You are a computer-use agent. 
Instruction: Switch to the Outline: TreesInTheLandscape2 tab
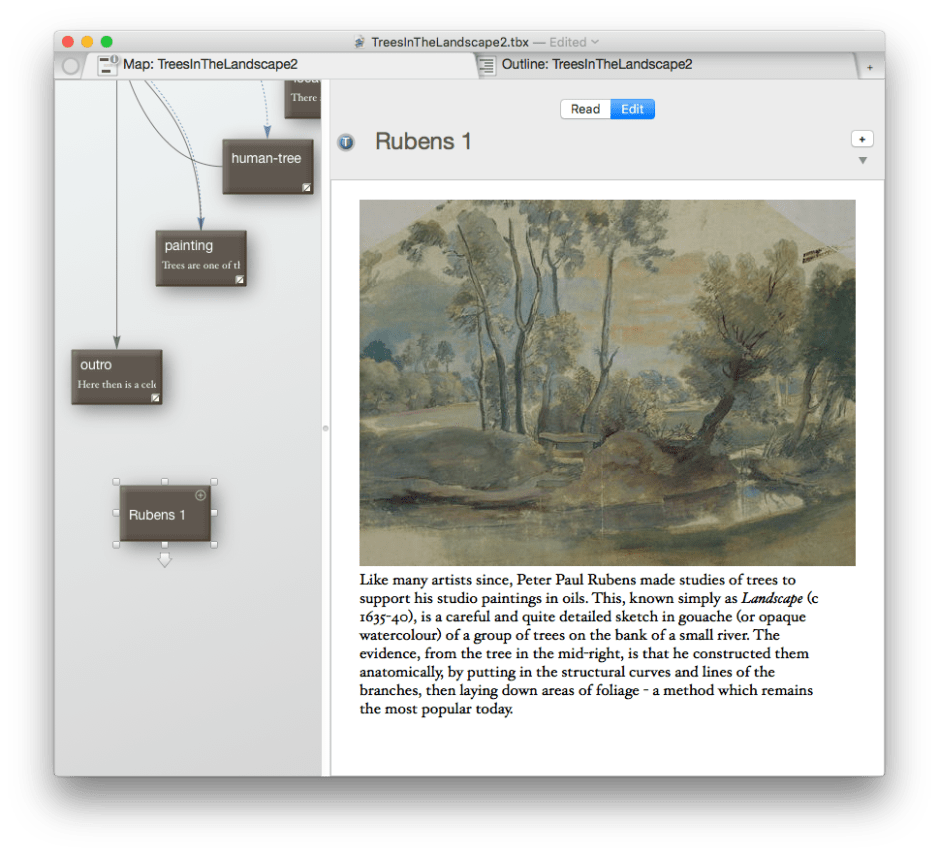click(x=596, y=65)
